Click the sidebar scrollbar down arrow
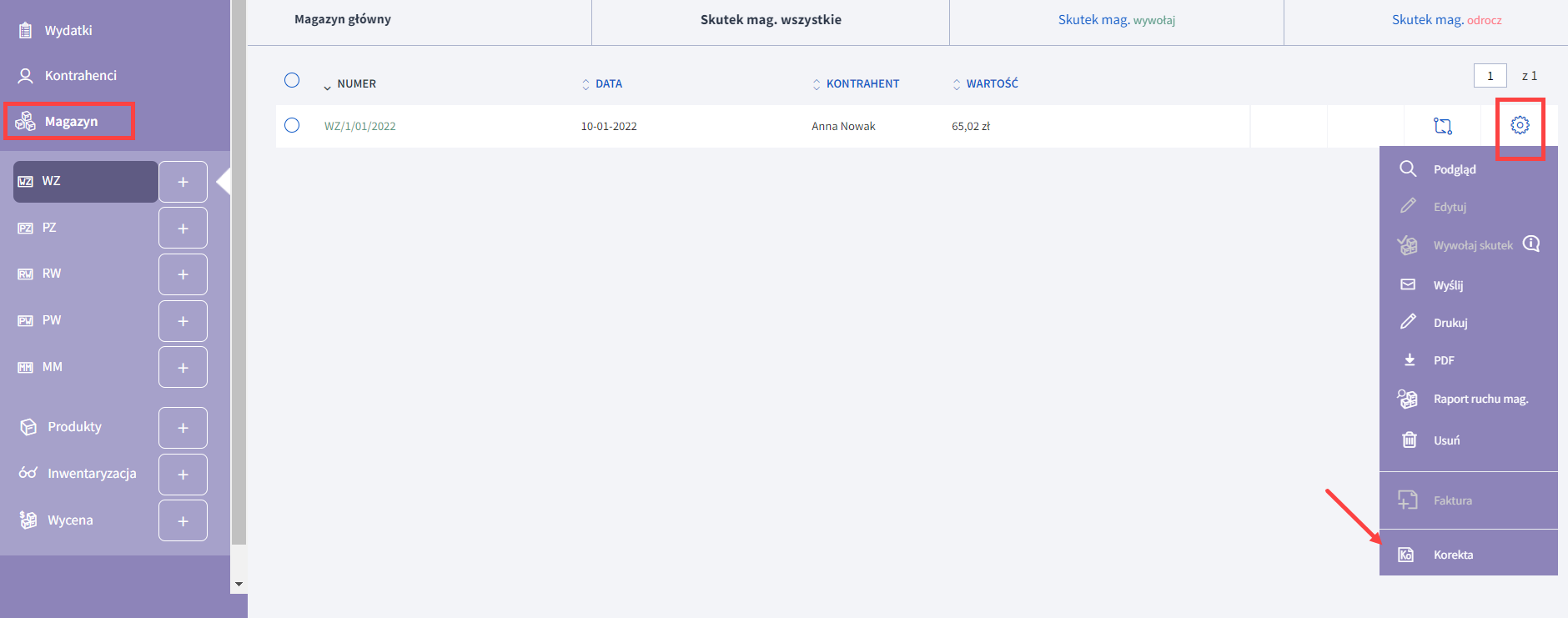 [x=239, y=584]
